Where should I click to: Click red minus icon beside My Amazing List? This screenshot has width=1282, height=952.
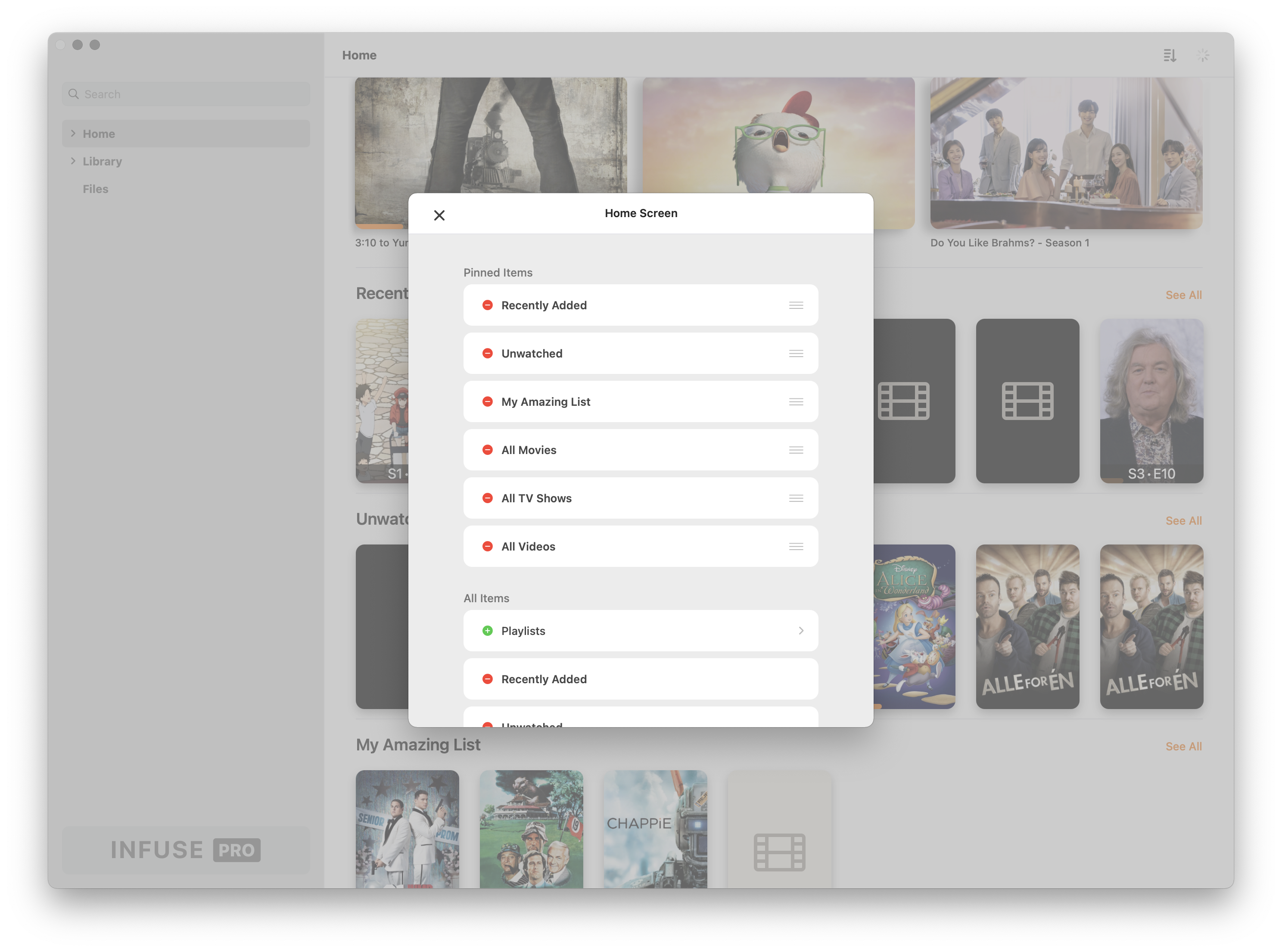point(488,401)
